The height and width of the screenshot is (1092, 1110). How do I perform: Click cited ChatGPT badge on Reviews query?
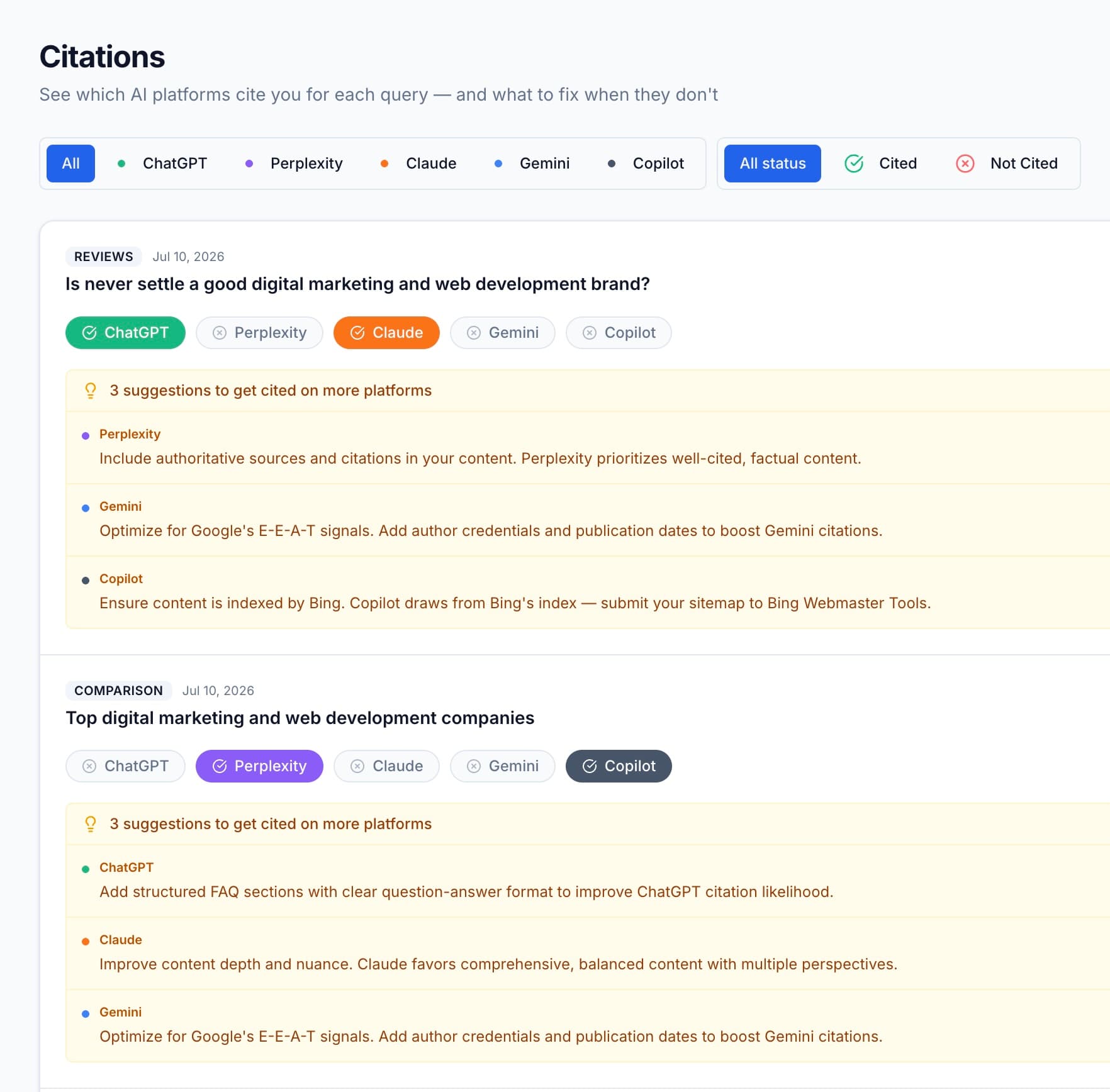125,333
